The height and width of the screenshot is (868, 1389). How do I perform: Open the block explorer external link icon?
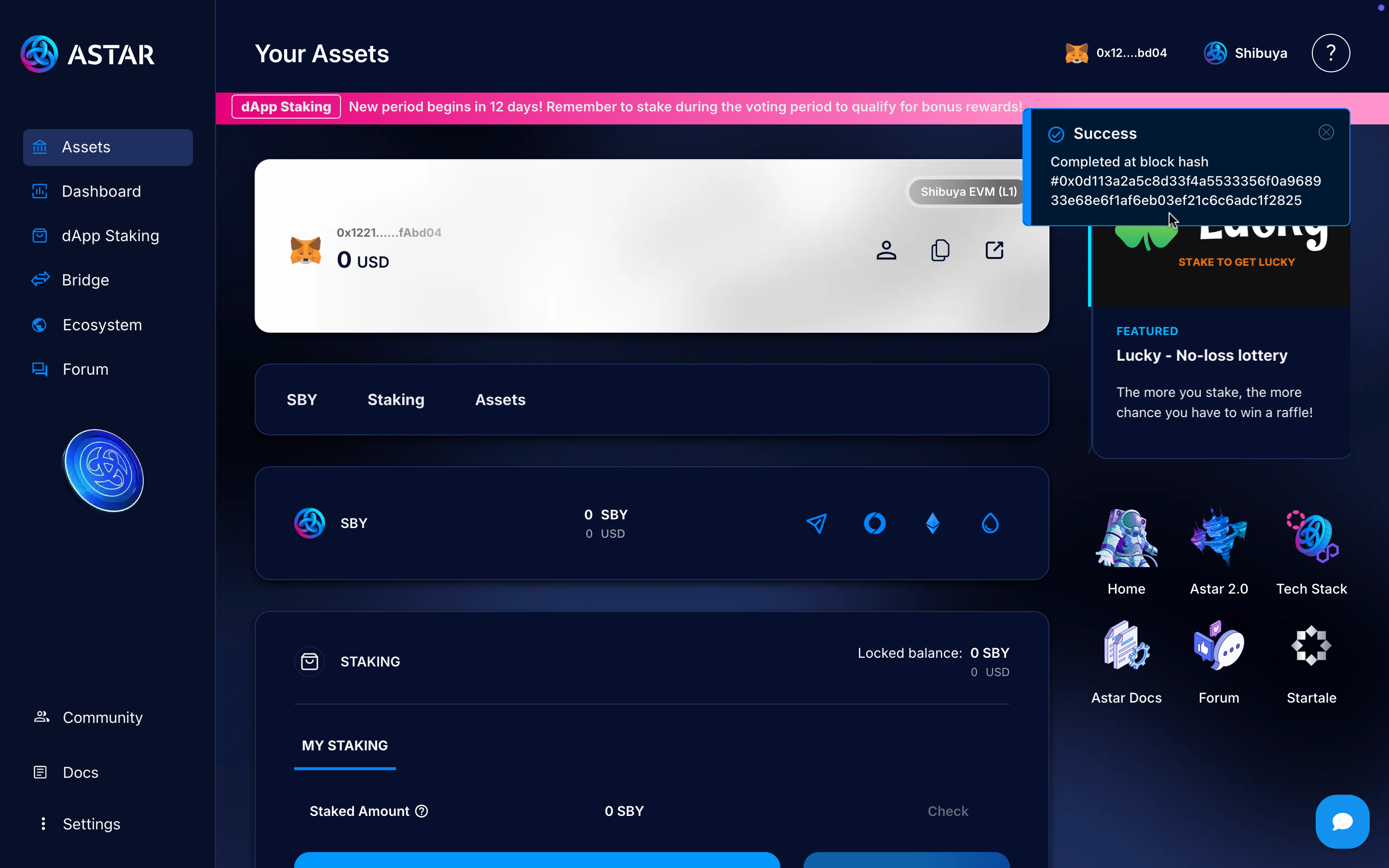pos(994,250)
